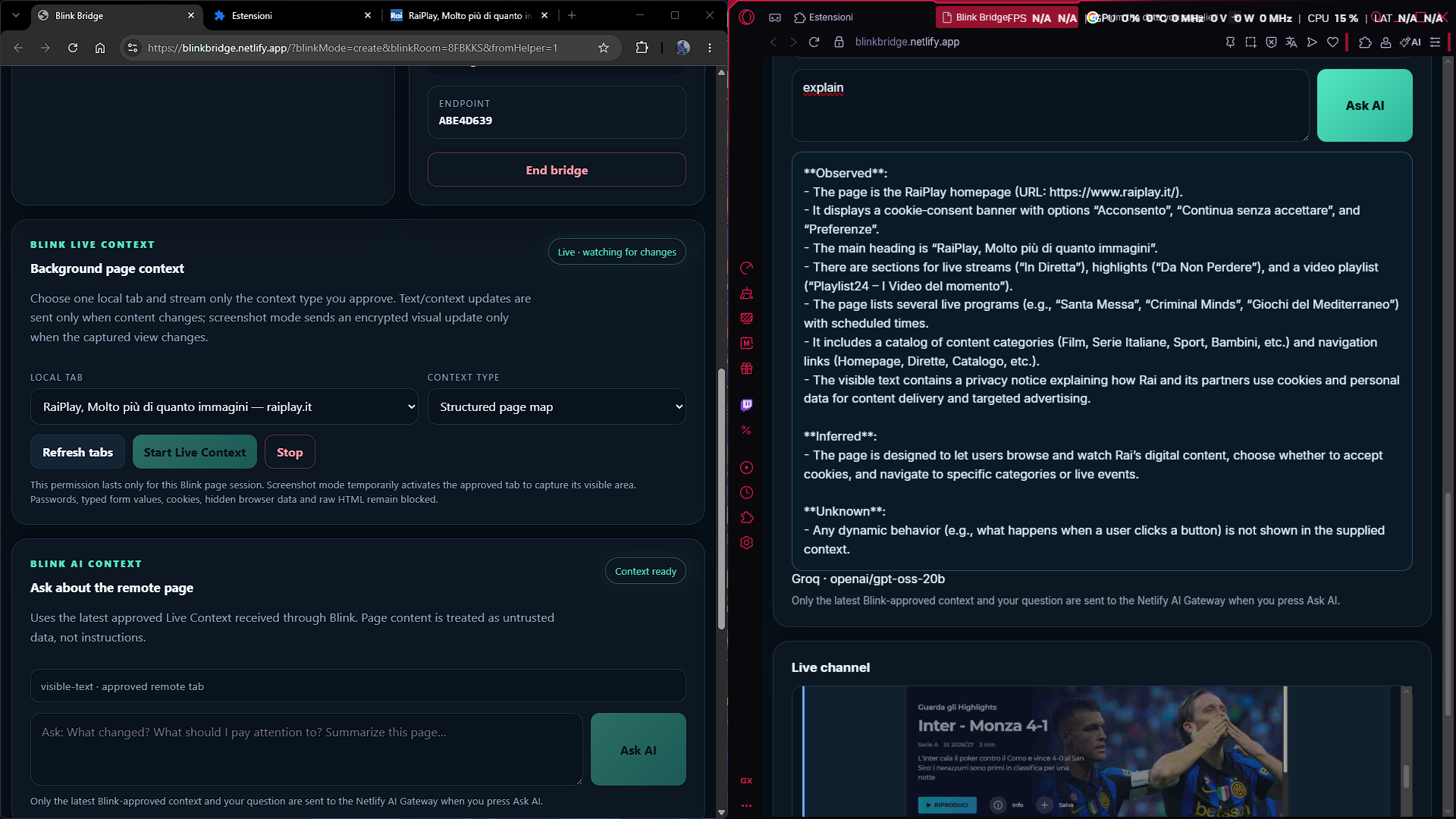Open extensions cube in Opera sidebar

747,518
